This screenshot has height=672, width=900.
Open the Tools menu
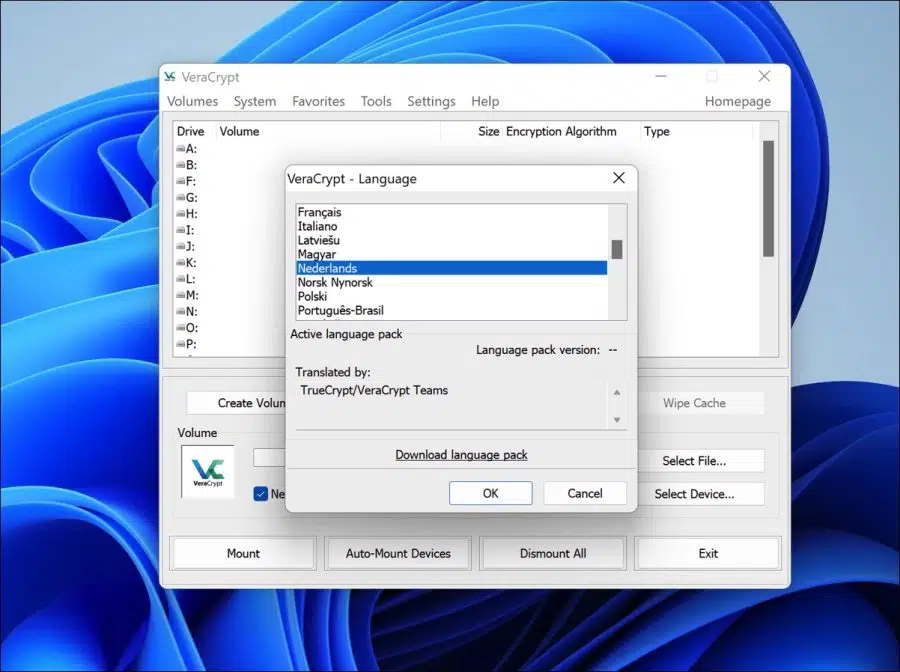tap(376, 101)
